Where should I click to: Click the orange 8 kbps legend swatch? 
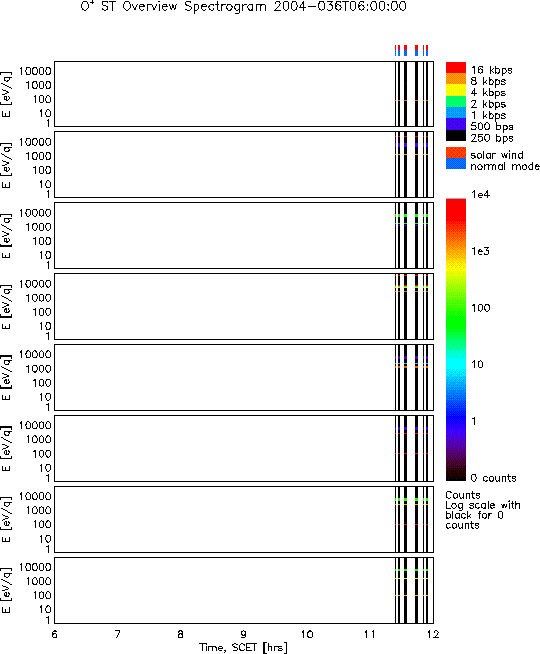tap(456, 79)
